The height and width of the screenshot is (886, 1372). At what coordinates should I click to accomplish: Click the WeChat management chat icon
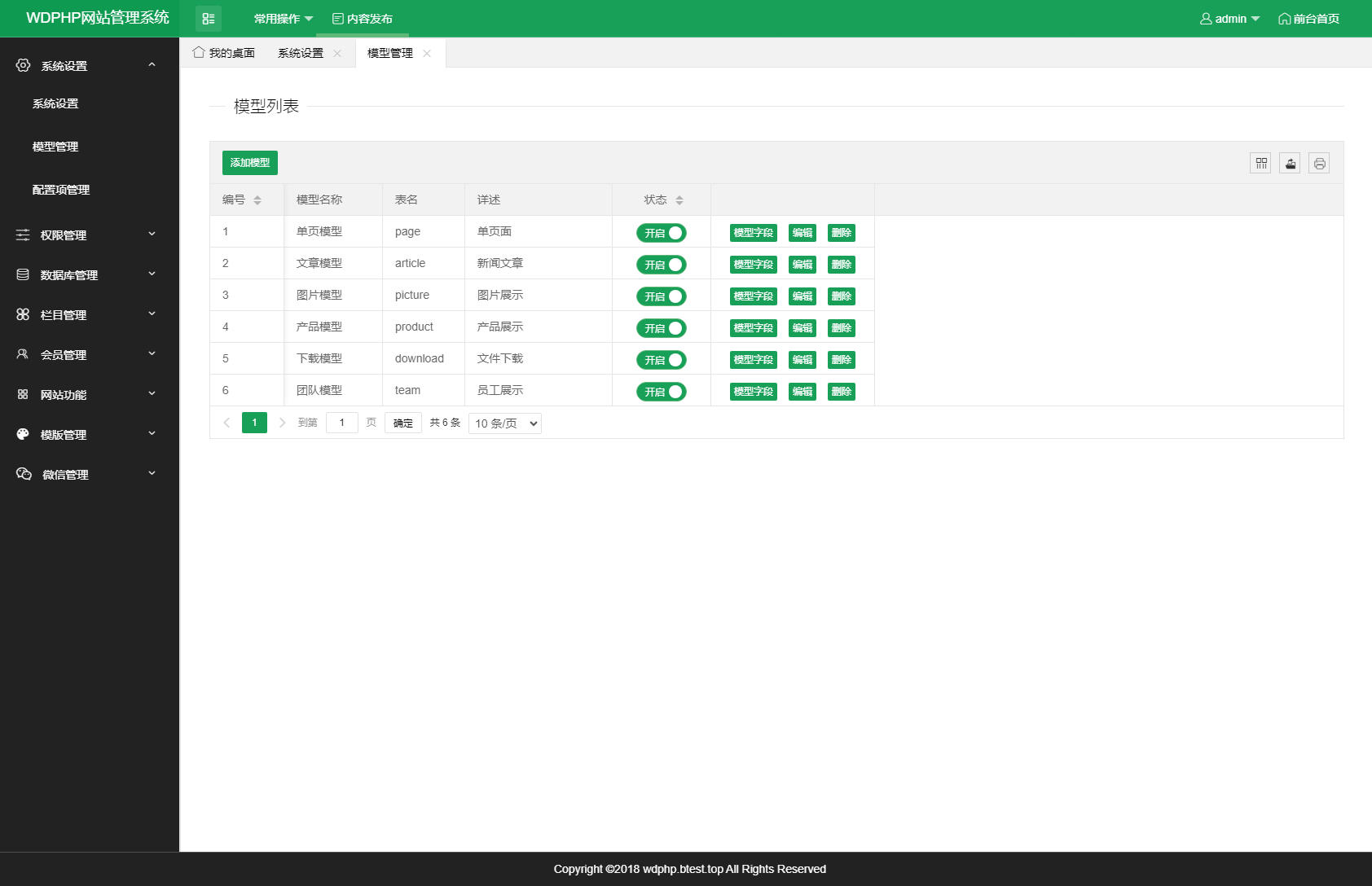(24, 474)
